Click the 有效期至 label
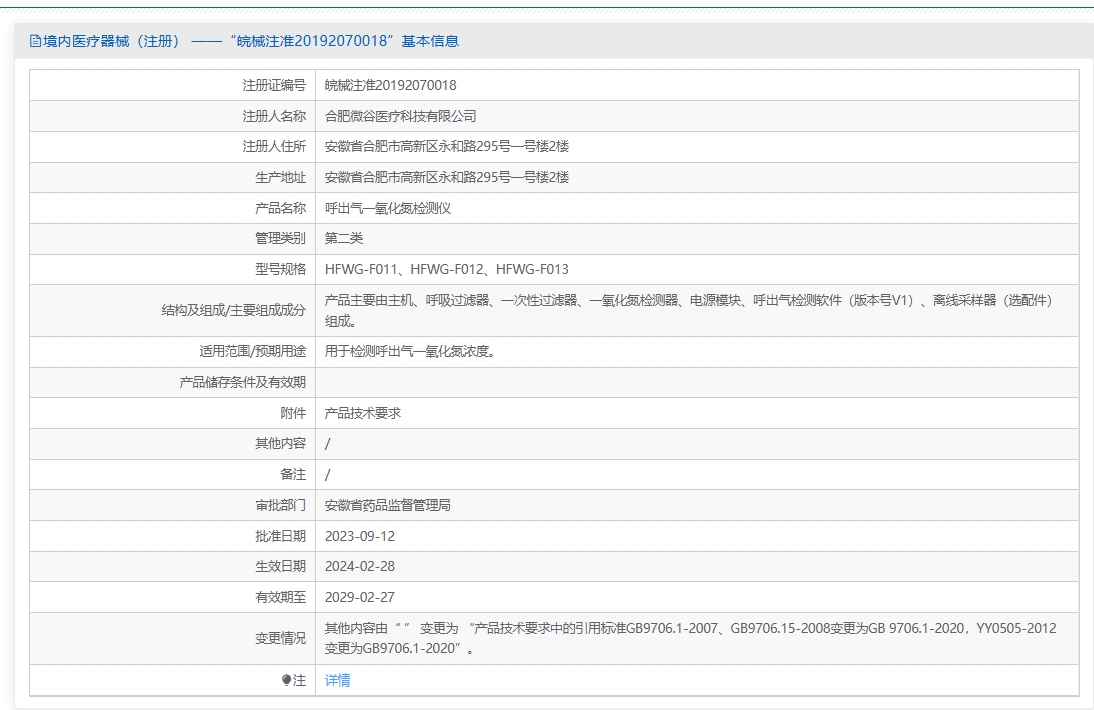Image resolution: width=1094 pixels, height=710 pixels. [x=280, y=597]
